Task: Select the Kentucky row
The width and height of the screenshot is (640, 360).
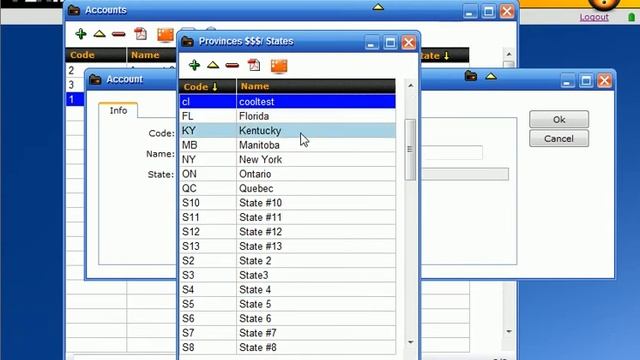Action: [x=287, y=131]
